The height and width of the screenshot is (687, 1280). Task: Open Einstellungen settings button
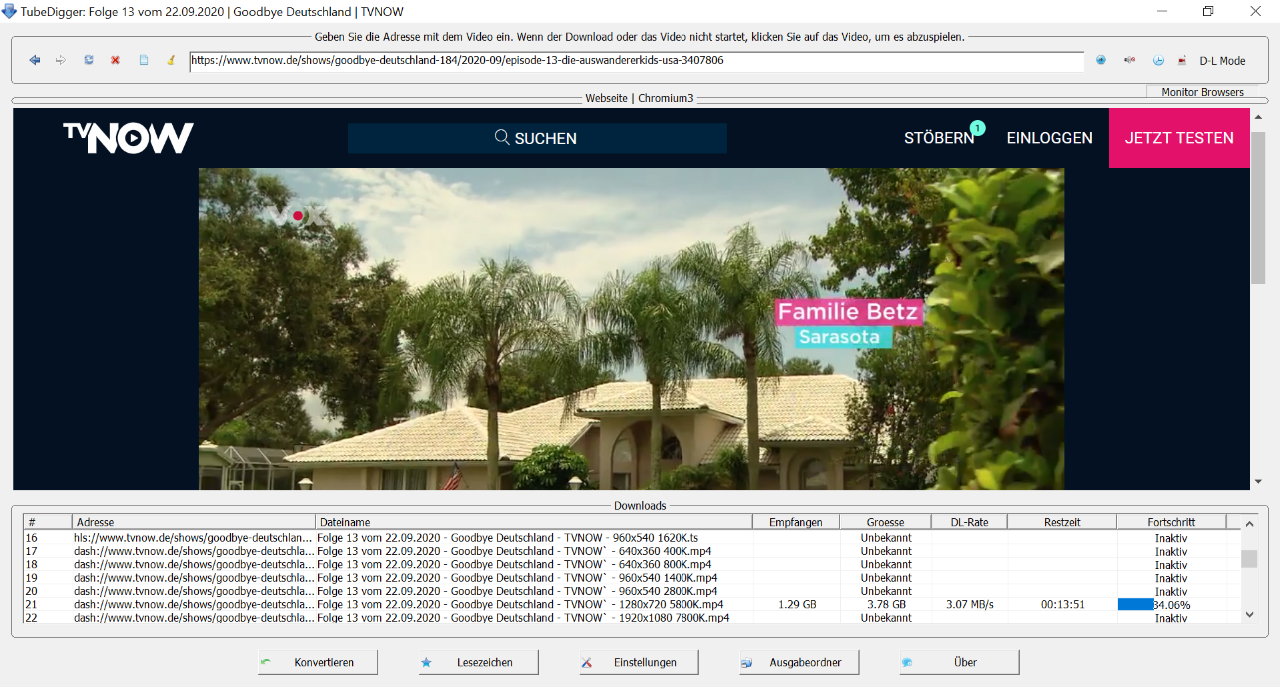(x=638, y=662)
